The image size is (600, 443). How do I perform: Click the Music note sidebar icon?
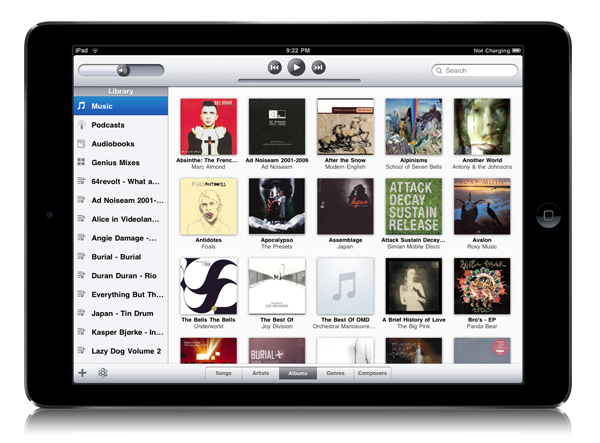81,106
